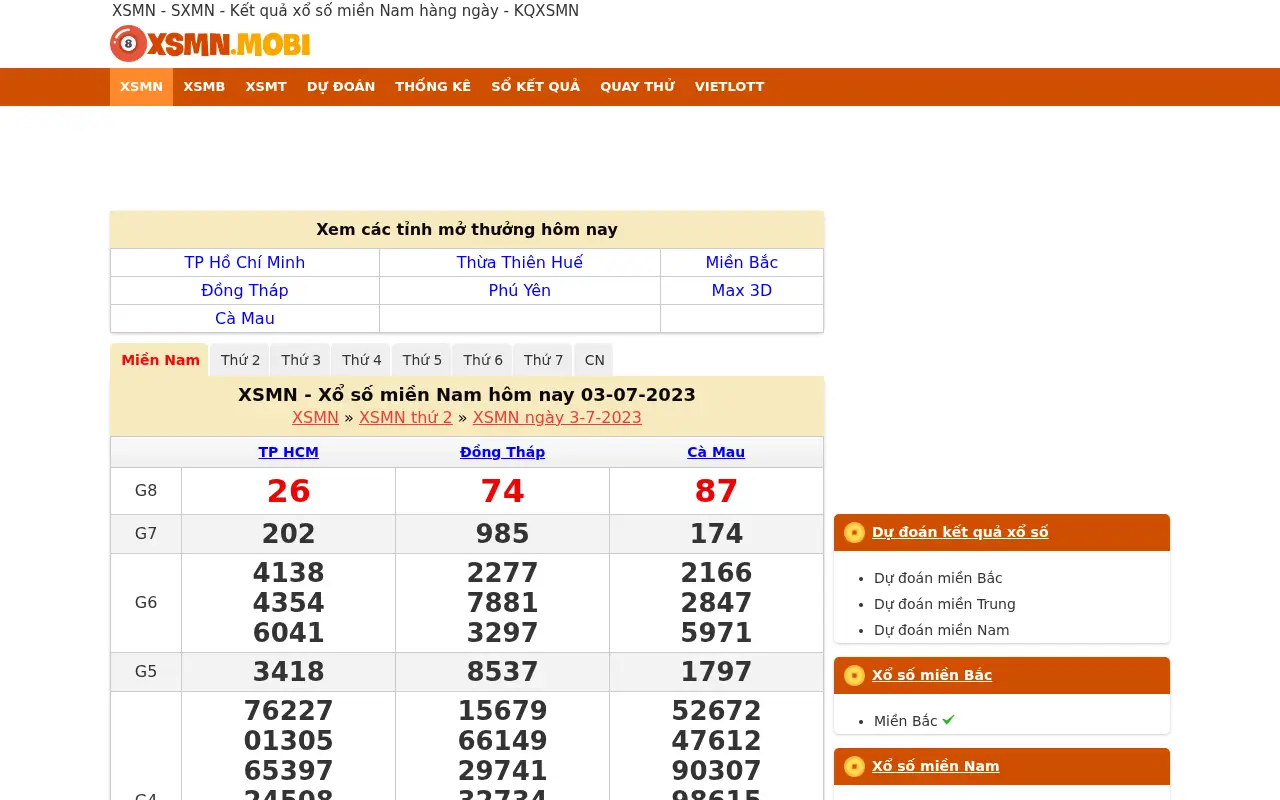Click the G7 result 985
This screenshot has width=1280, height=800.
pos(502,534)
